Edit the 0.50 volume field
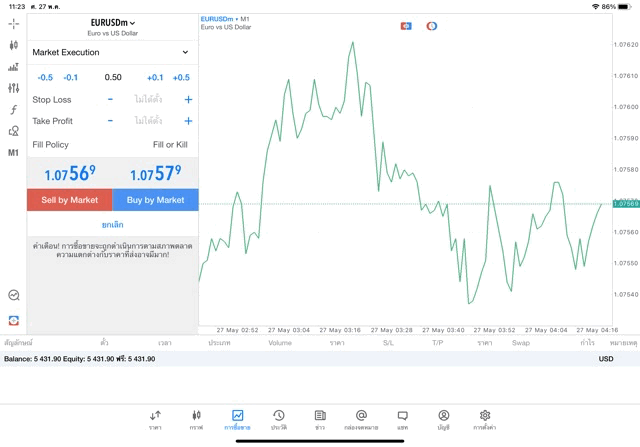Viewport: 640px width, 447px height. tap(113, 77)
